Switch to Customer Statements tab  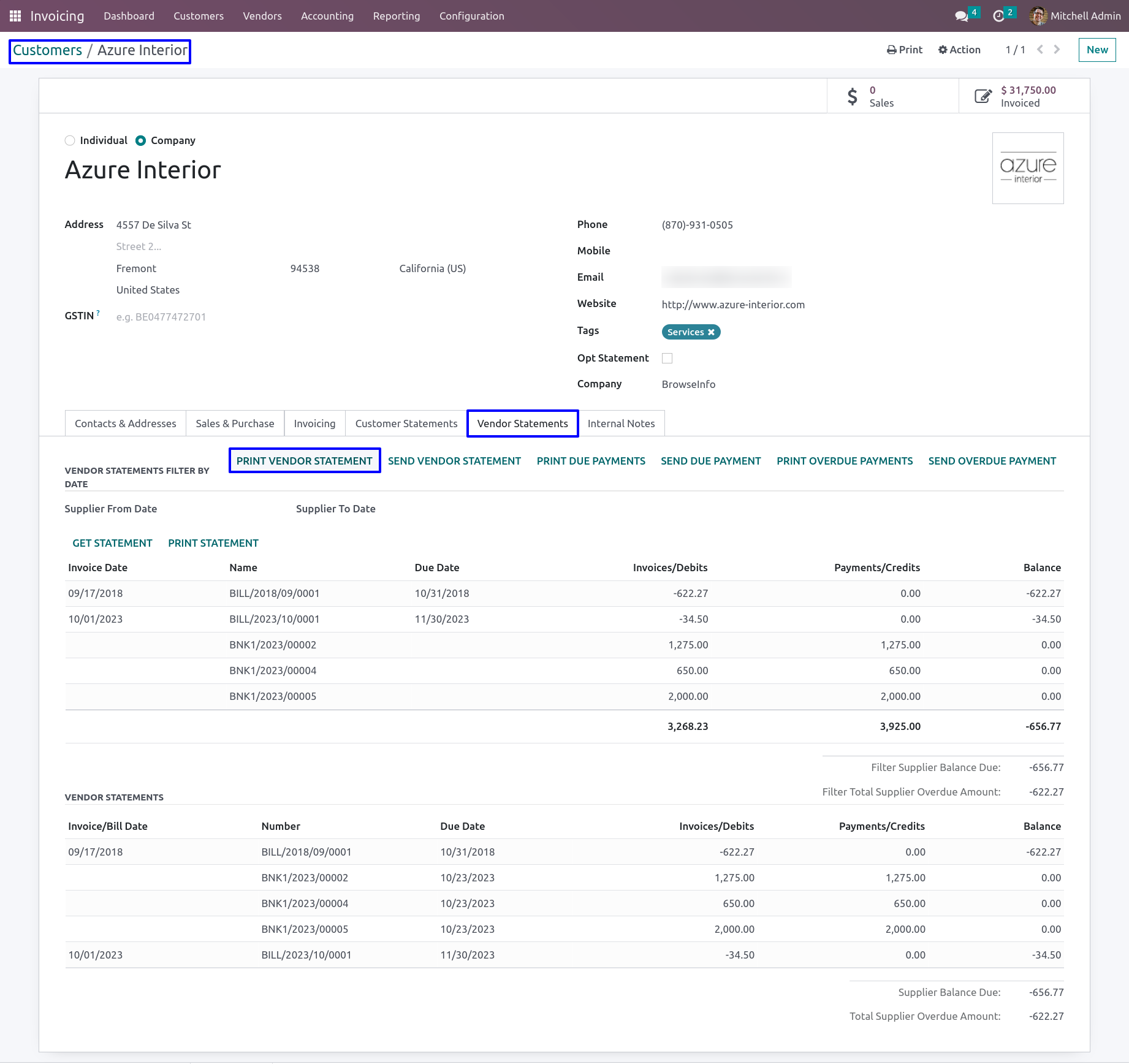tap(406, 424)
